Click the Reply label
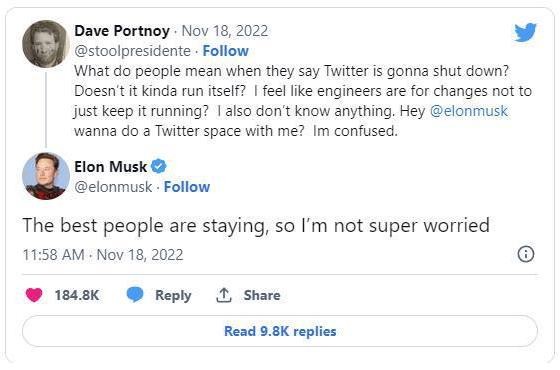 pos(173,295)
